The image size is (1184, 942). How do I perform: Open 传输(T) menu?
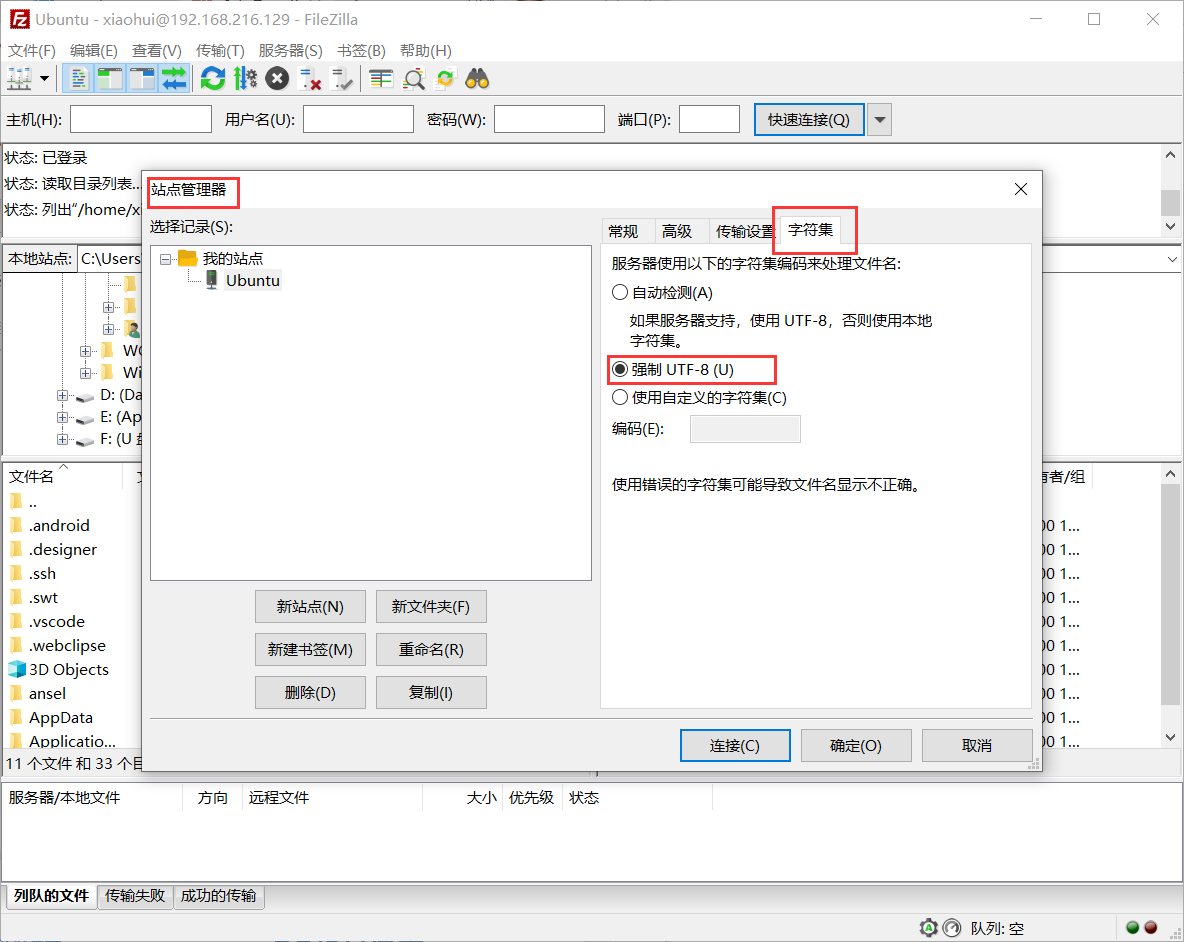point(220,51)
